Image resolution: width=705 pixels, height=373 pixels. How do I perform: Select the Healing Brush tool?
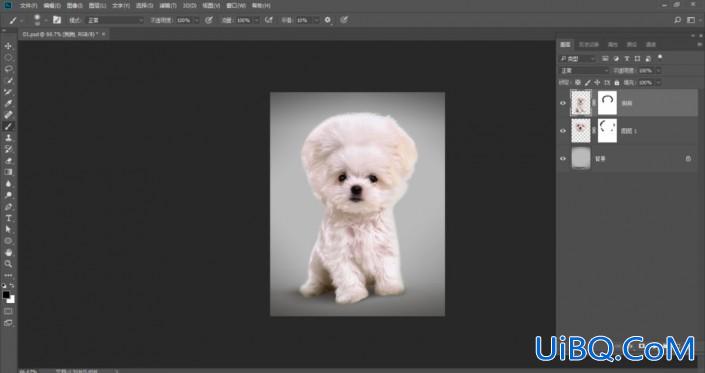point(8,115)
